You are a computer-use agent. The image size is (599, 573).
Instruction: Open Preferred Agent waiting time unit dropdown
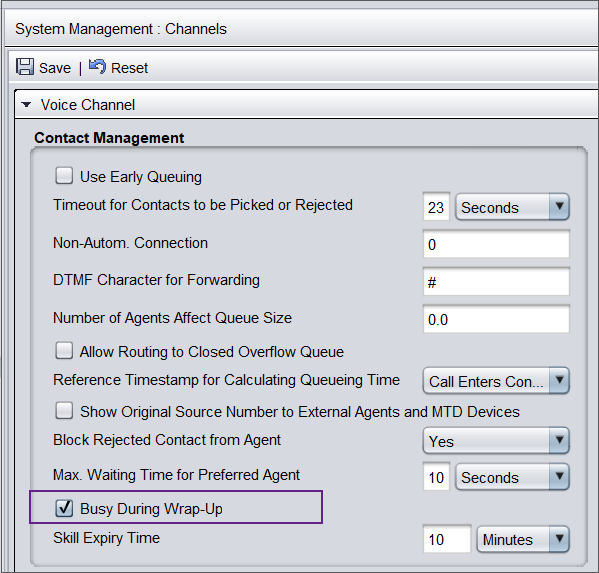pyautogui.click(x=512, y=477)
